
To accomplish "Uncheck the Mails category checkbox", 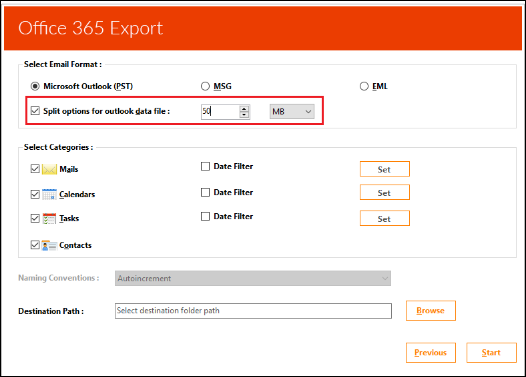I will [35, 169].
